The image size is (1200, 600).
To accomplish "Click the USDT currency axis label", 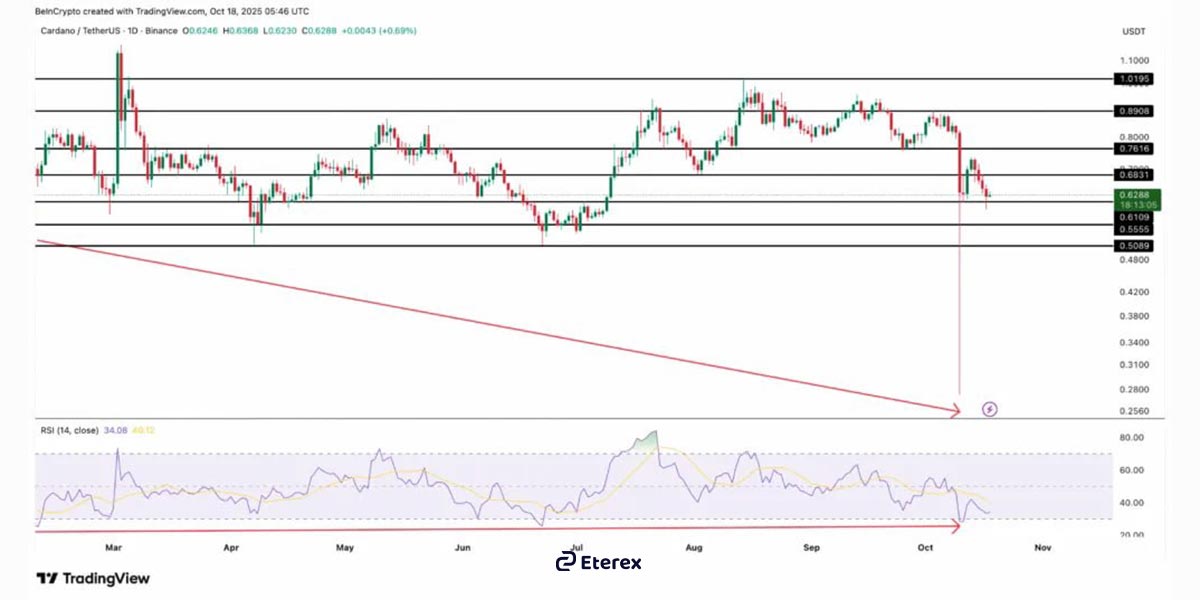I will click(x=1132, y=32).
